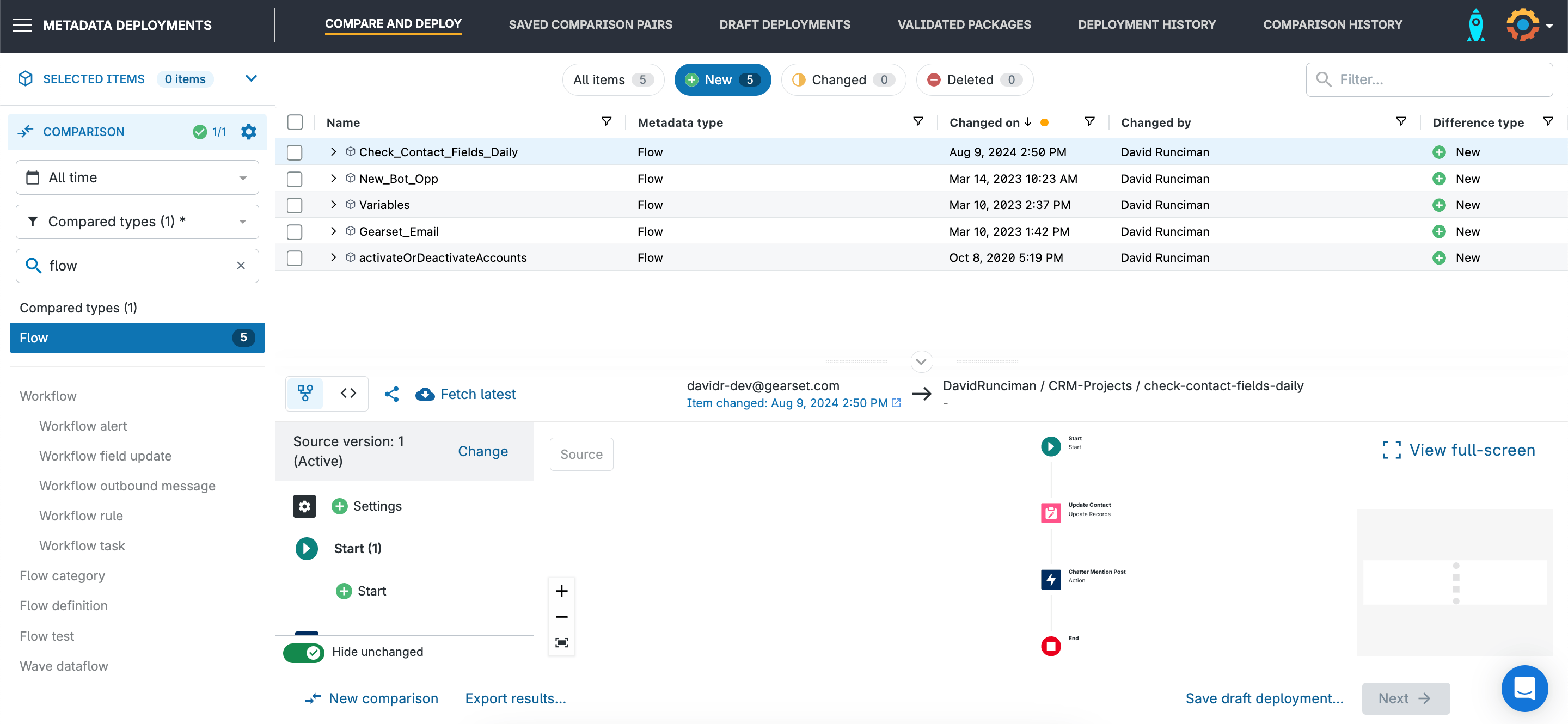Click the fit-to-screen icon below the zoom controls
Image resolution: width=1568 pixels, height=724 pixels.
(x=561, y=642)
